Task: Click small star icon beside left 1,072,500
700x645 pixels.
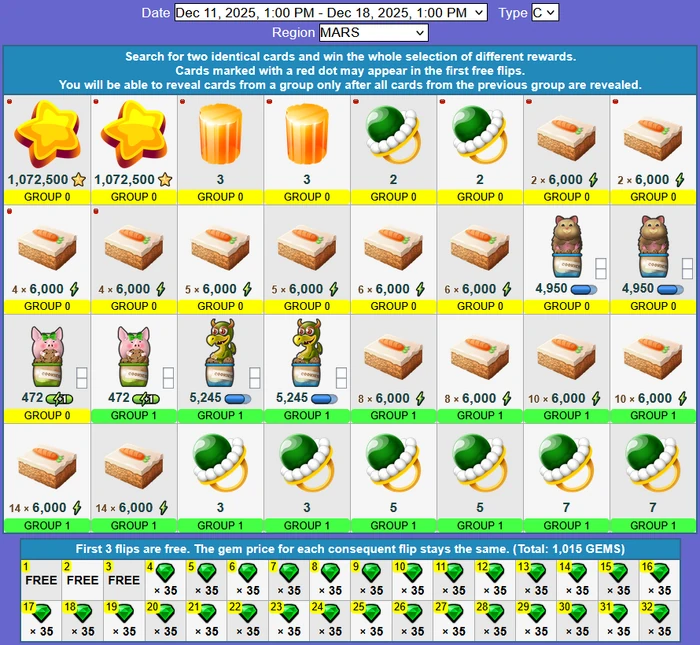Action: pyautogui.click(x=79, y=179)
